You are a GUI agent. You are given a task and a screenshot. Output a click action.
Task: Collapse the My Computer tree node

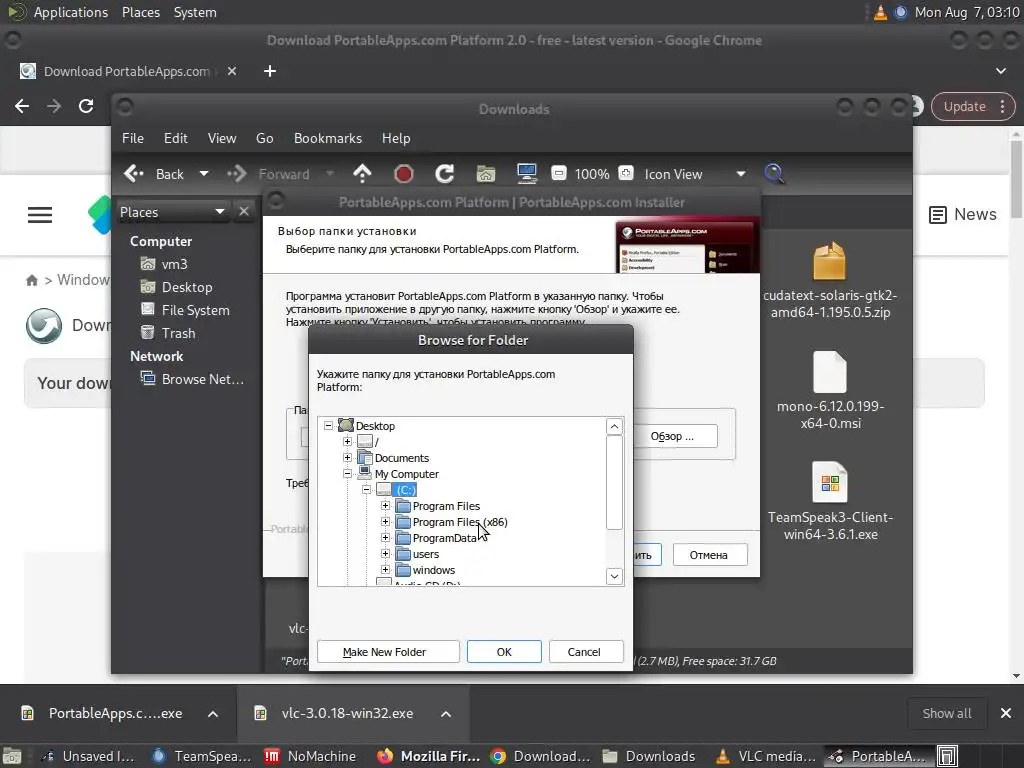pyautogui.click(x=347, y=474)
